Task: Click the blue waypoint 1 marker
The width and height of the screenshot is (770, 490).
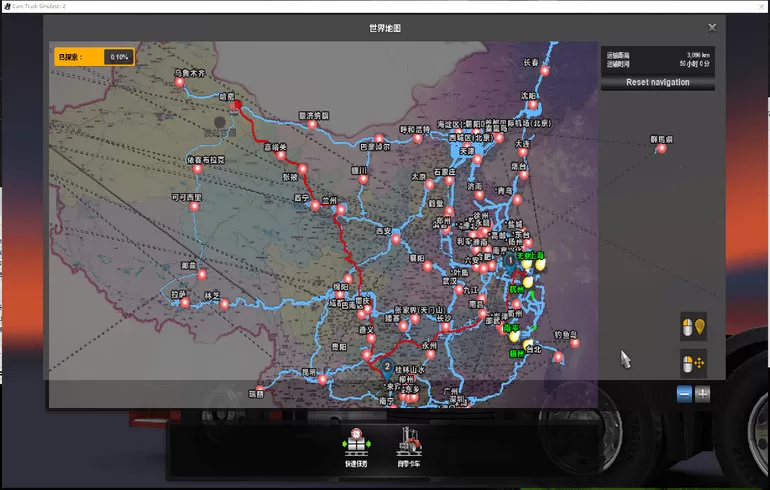Action: click(511, 260)
